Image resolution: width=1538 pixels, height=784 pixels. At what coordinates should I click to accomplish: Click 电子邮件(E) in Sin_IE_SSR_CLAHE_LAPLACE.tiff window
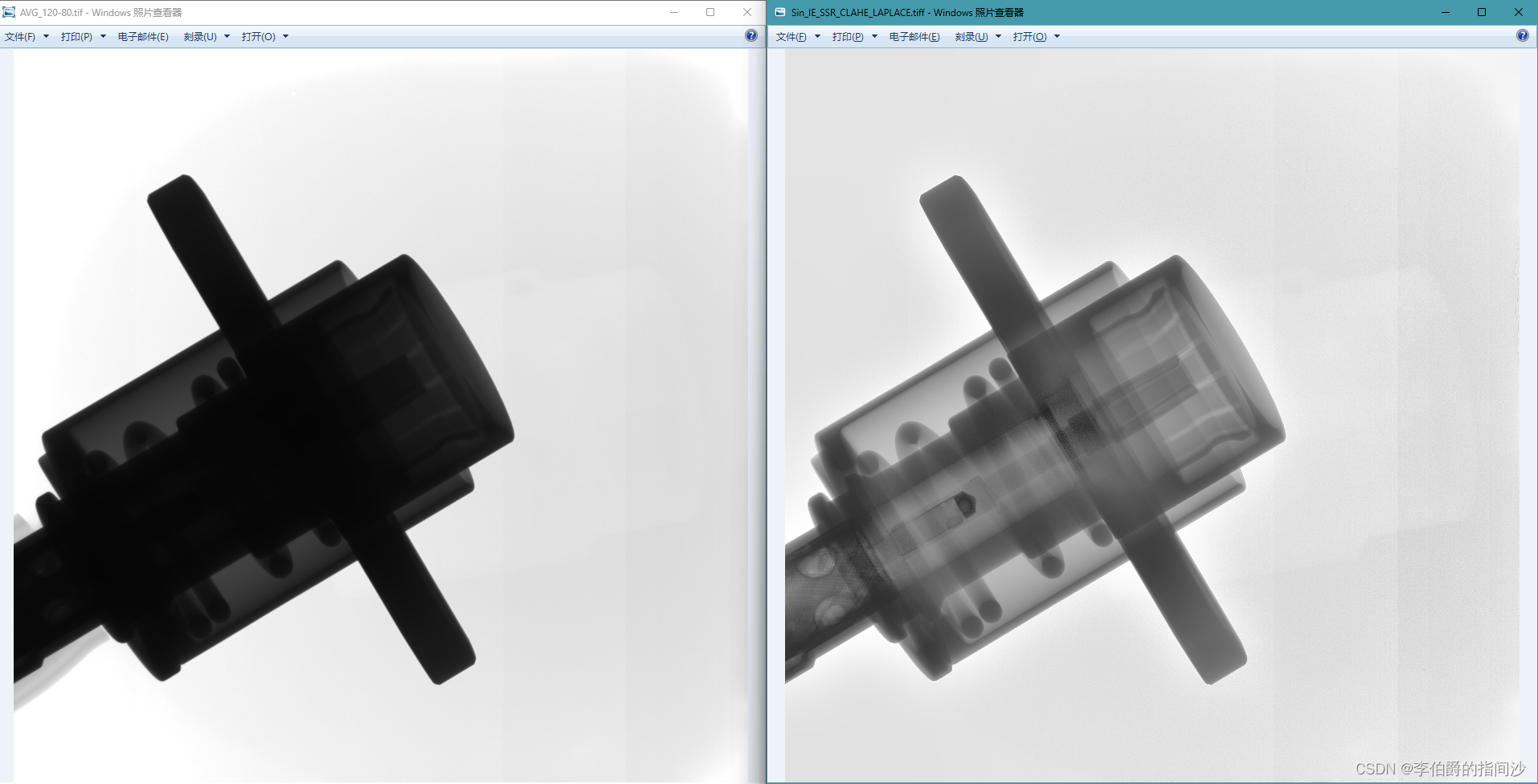[x=914, y=37]
